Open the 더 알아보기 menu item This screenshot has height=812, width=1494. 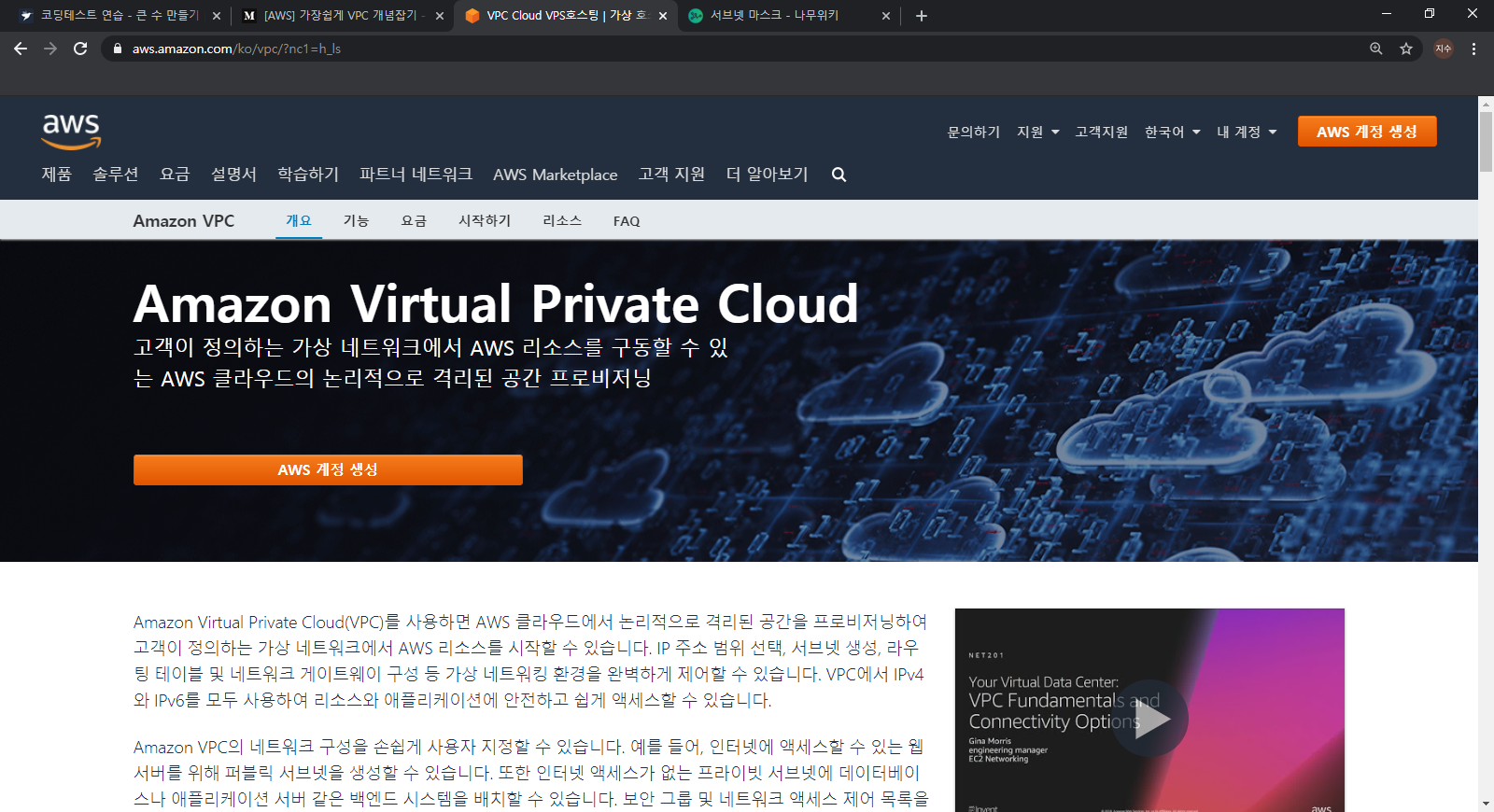(x=767, y=175)
